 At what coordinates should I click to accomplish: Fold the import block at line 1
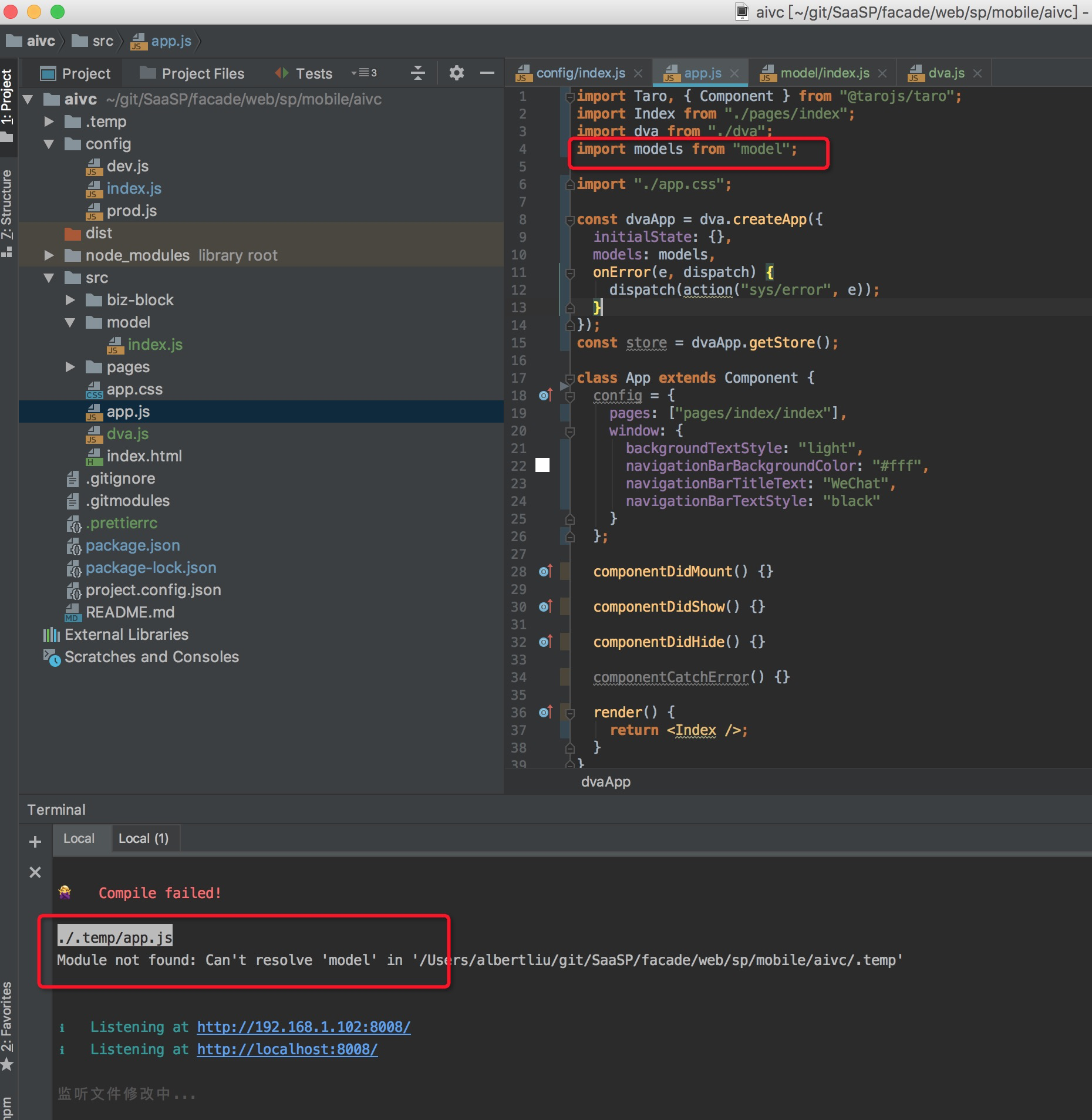point(569,97)
